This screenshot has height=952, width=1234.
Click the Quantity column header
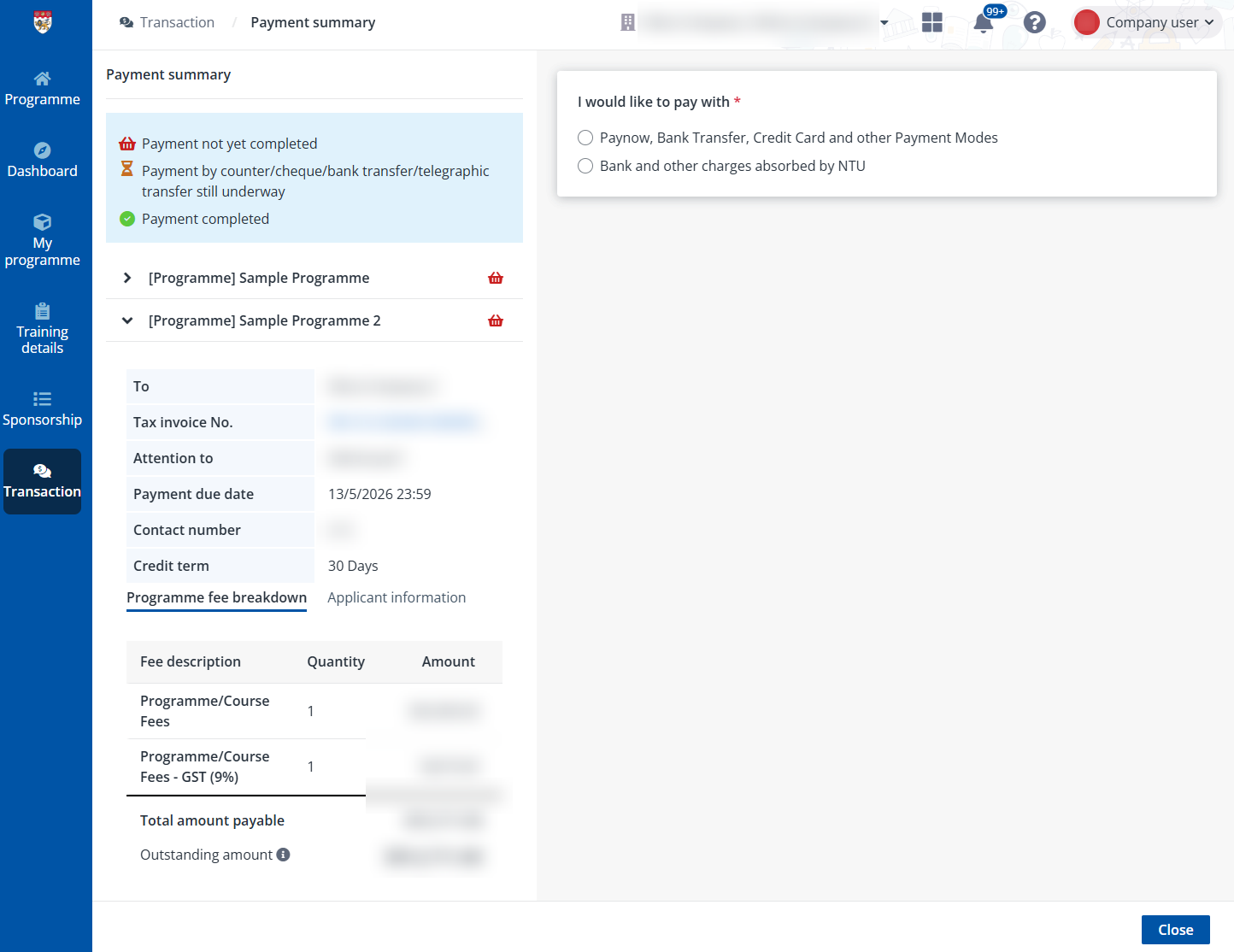(x=336, y=661)
